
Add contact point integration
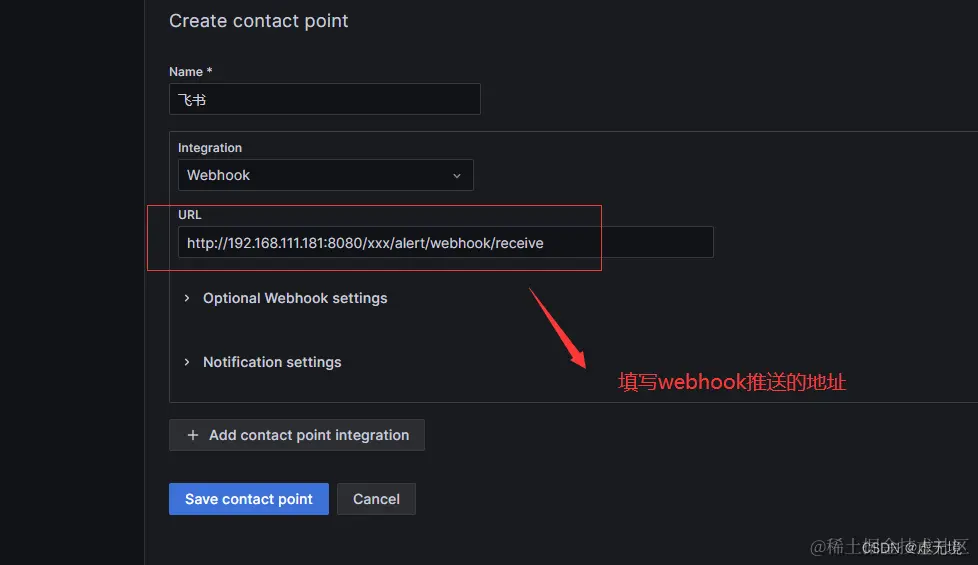click(297, 435)
